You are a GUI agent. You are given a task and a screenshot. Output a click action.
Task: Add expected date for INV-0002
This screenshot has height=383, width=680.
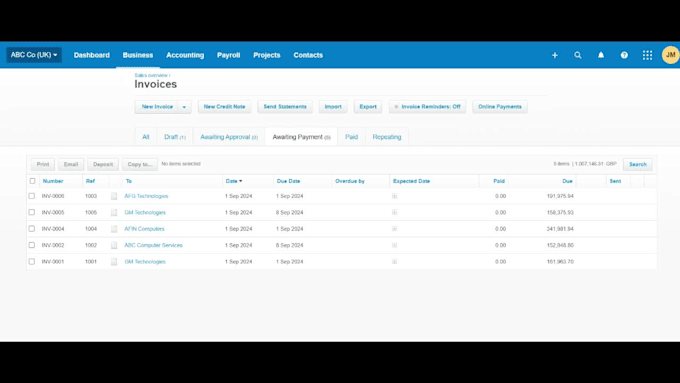pos(394,245)
